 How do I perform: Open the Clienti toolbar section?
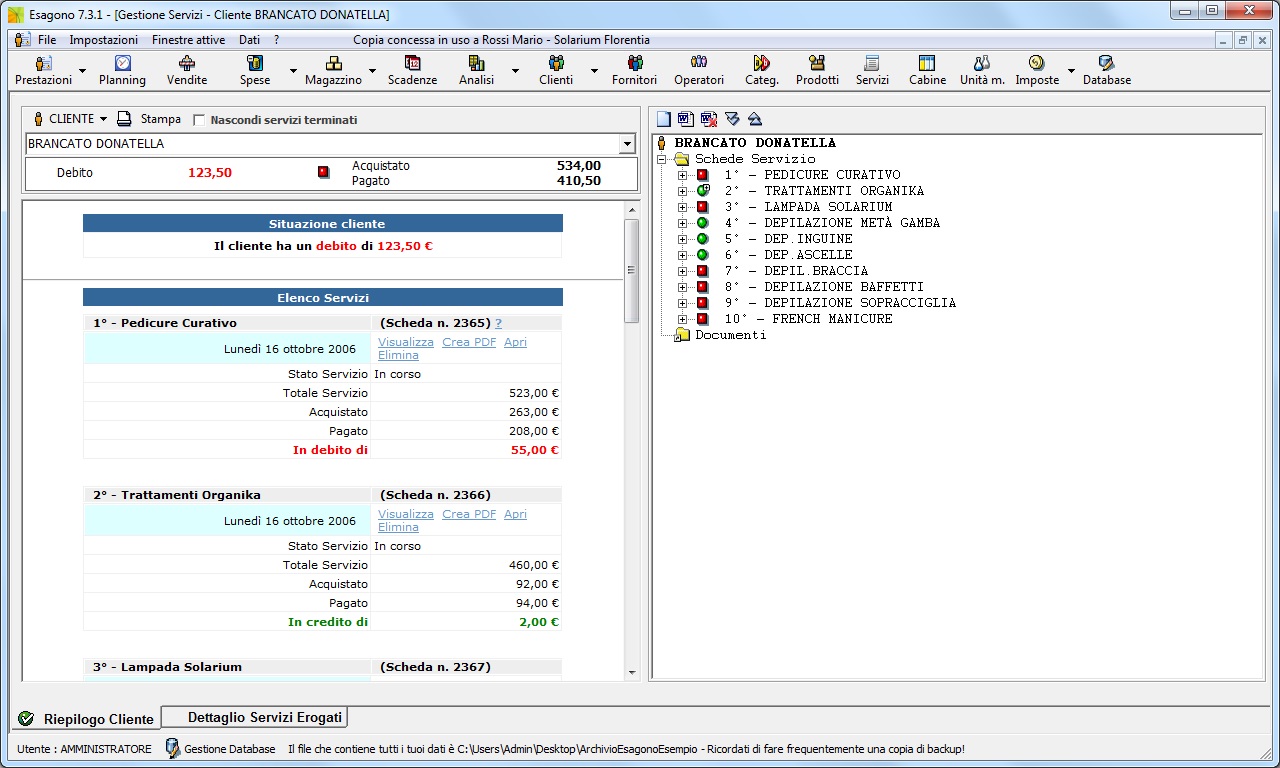[x=556, y=70]
